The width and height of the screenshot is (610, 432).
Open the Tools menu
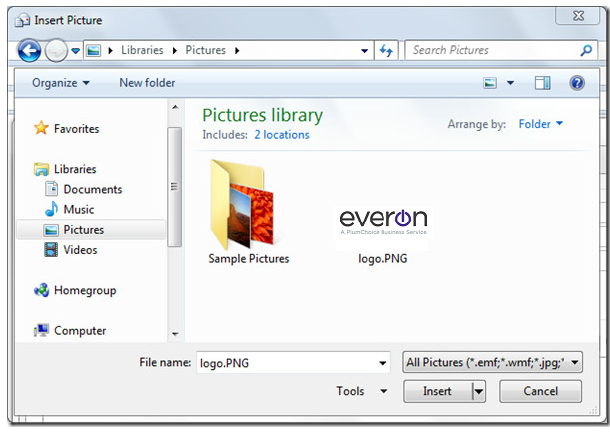362,391
